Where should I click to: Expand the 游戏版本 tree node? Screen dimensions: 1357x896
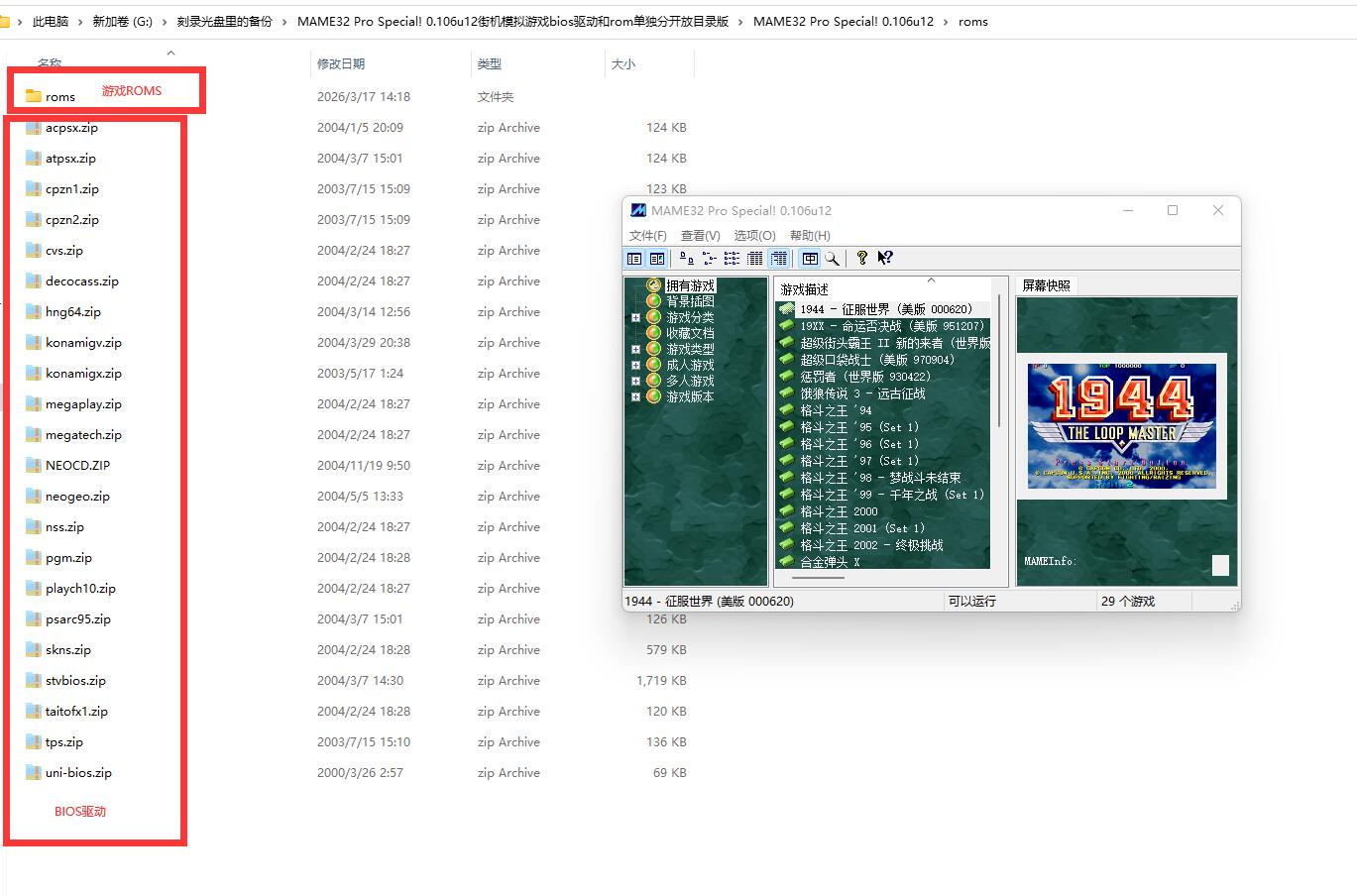coord(635,397)
